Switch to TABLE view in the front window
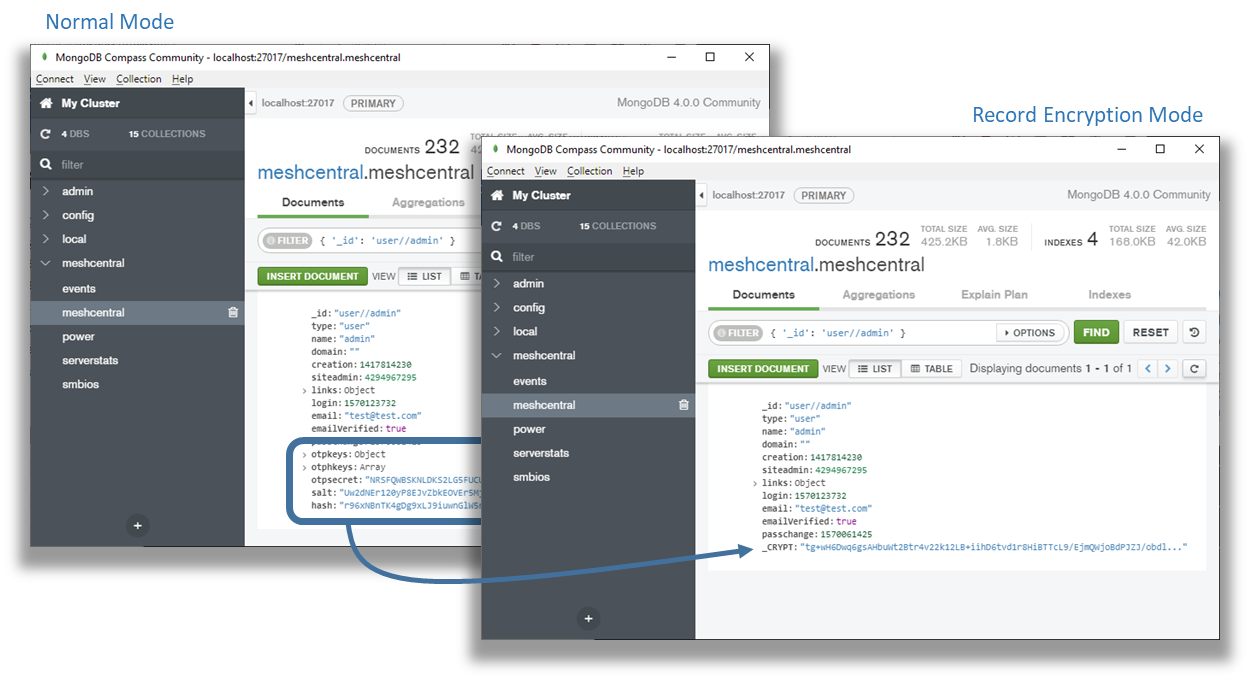This screenshot has height=681, width=1250. coord(931,369)
